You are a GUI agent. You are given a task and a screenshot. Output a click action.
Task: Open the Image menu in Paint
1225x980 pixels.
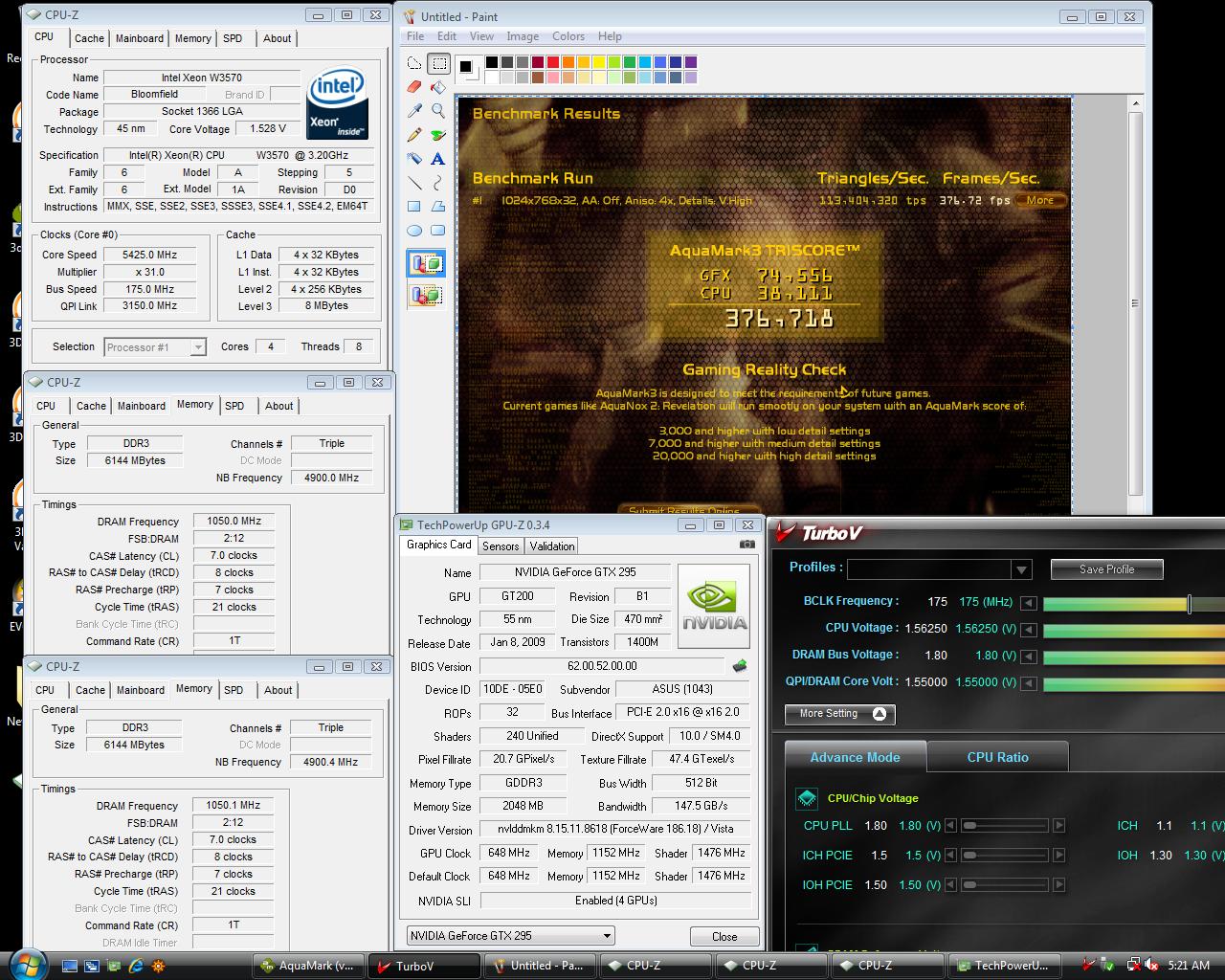pos(523,36)
